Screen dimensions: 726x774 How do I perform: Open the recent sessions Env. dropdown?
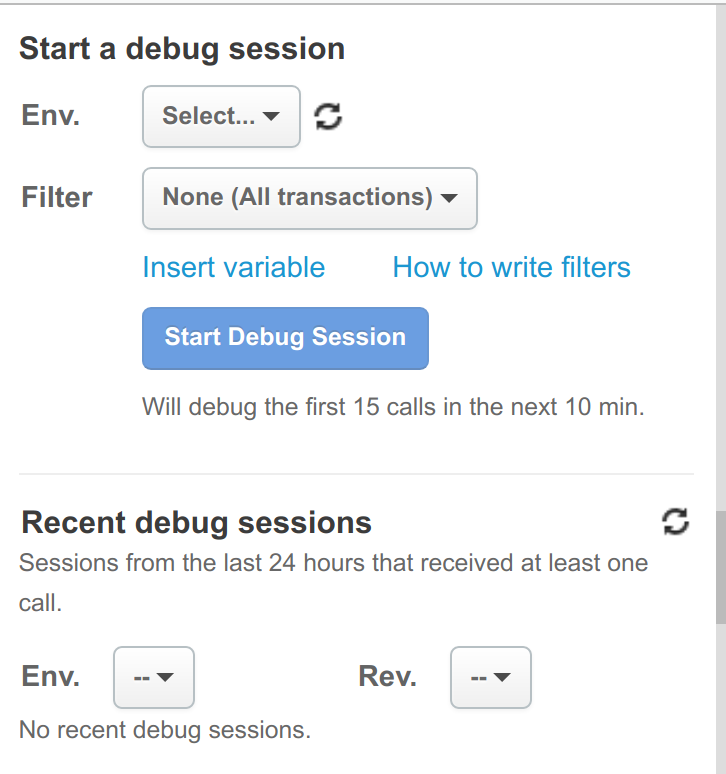pyautogui.click(x=153, y=677)
